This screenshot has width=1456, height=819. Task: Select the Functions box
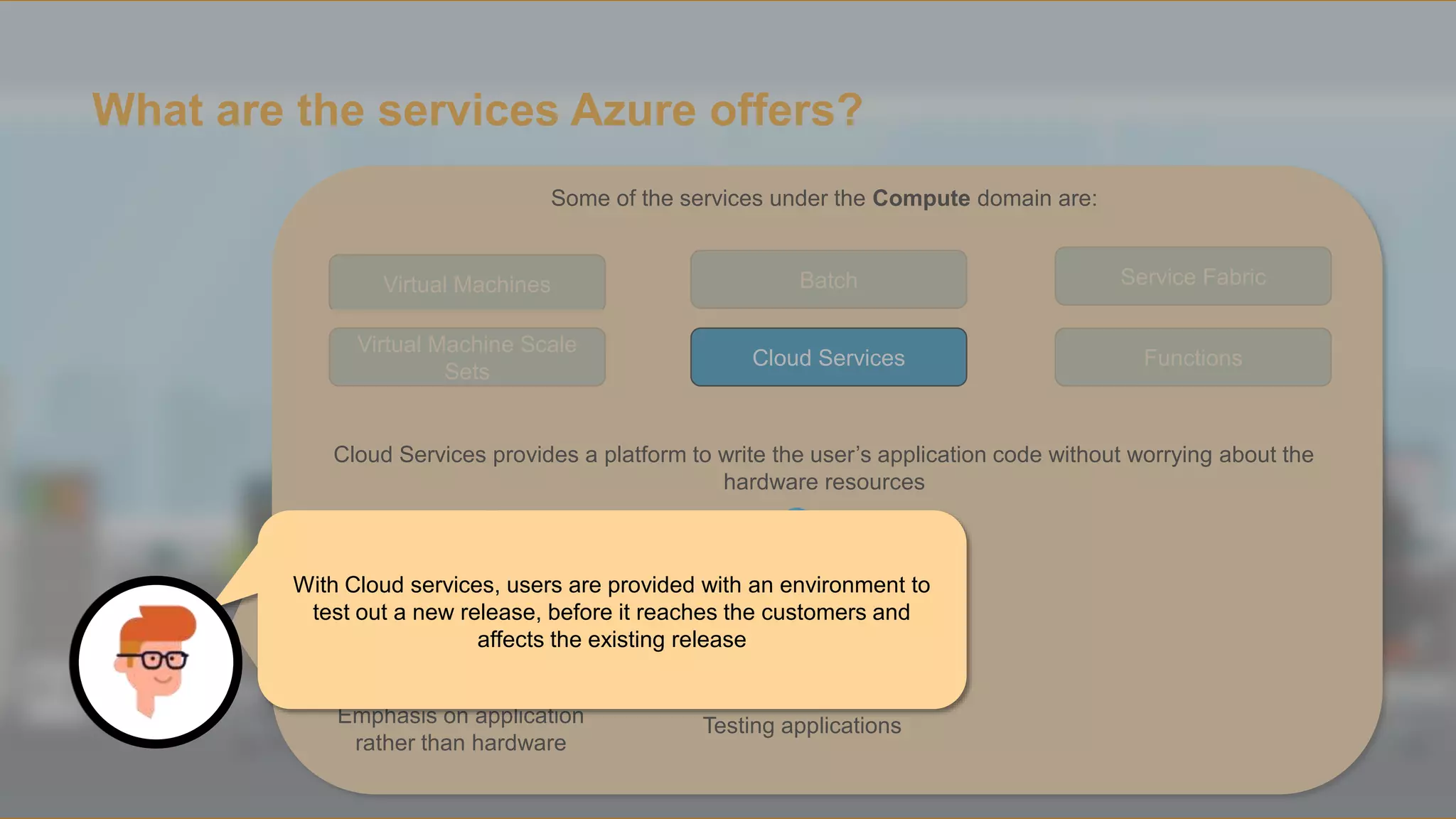coord(1193,357)
